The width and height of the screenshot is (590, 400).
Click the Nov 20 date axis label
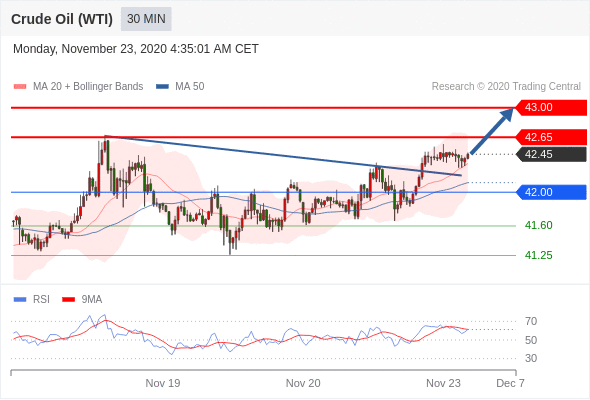[303, 383]
